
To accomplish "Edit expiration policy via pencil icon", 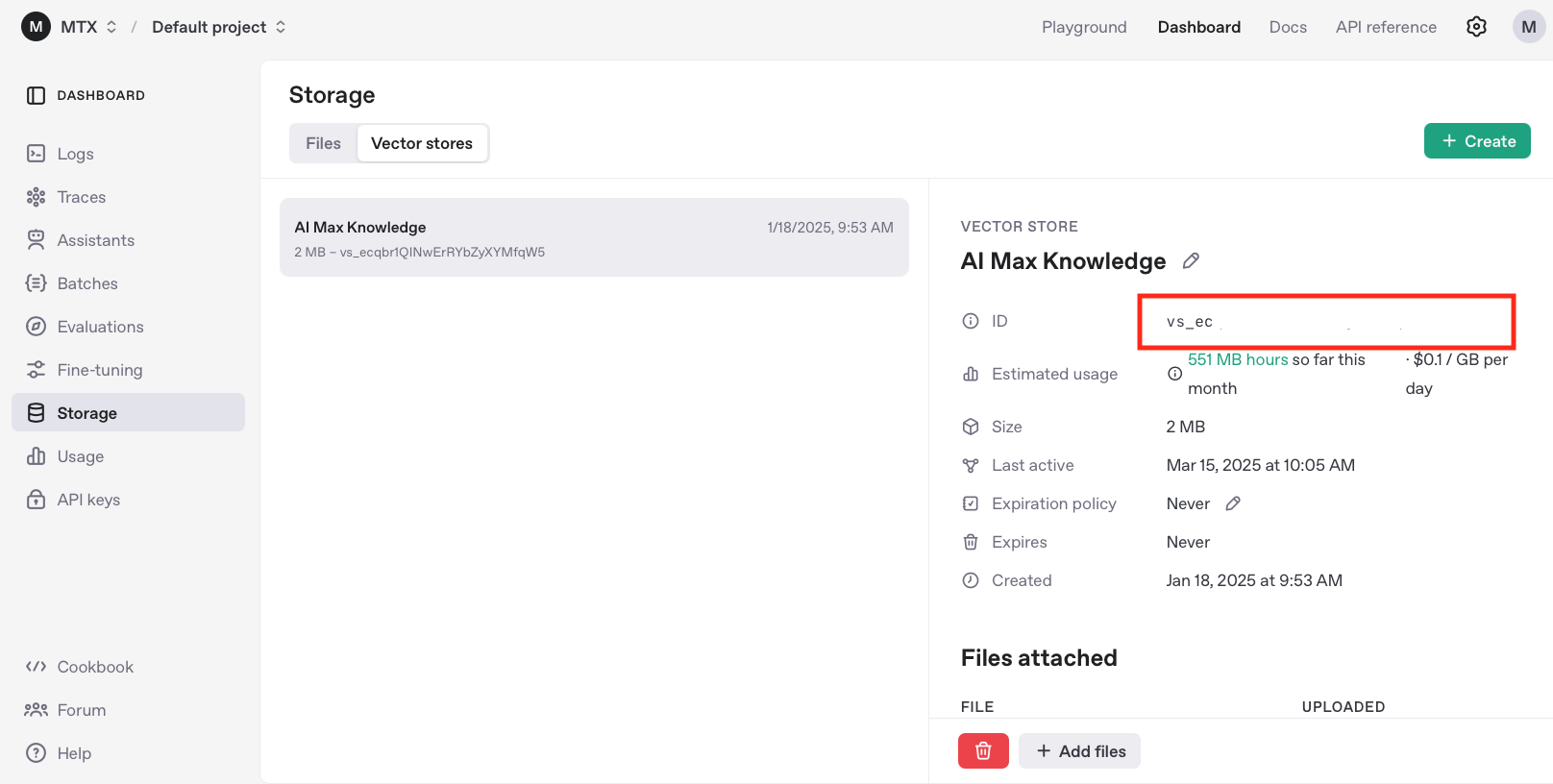I will (1233, 503).
